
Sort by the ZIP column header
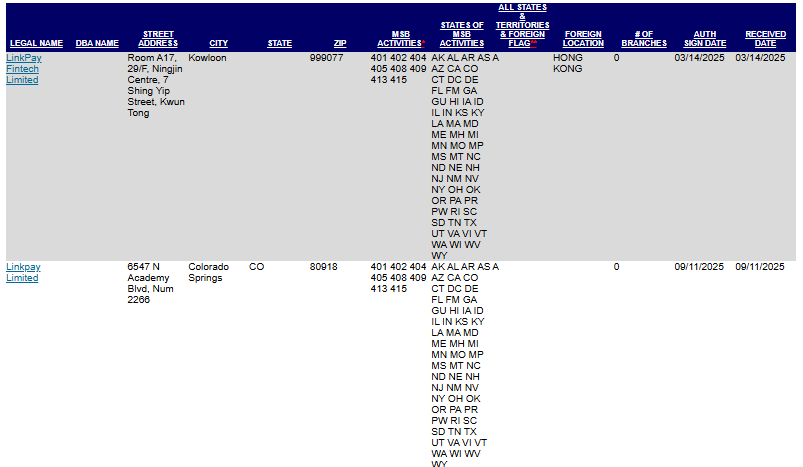pos(340,44)
